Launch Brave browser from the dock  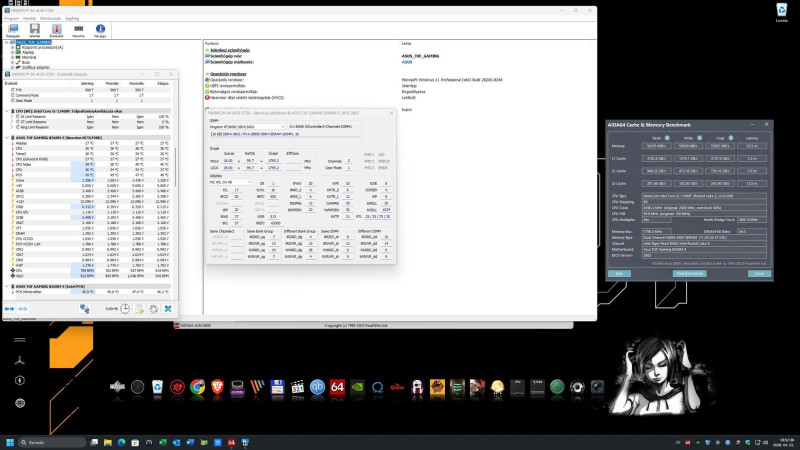click(217, 387)
